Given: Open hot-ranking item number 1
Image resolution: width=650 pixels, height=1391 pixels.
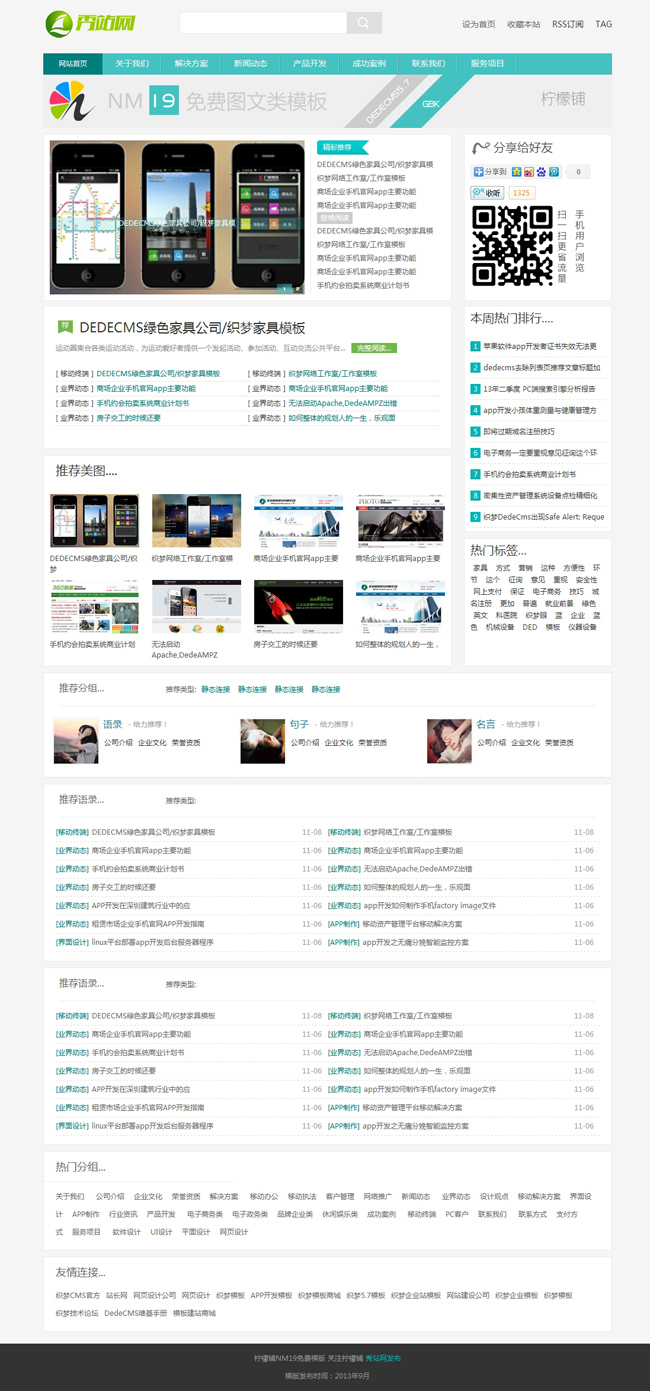Looking at the screenshot, I should 540,346.
